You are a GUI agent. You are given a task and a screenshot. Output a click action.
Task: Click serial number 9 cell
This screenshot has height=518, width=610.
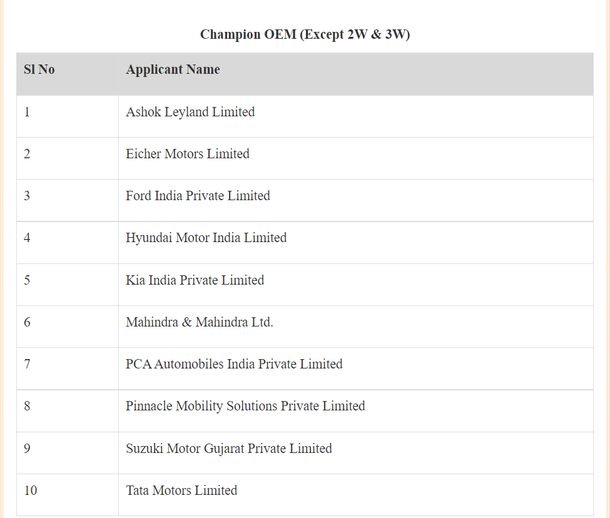(x=27, y=448)
